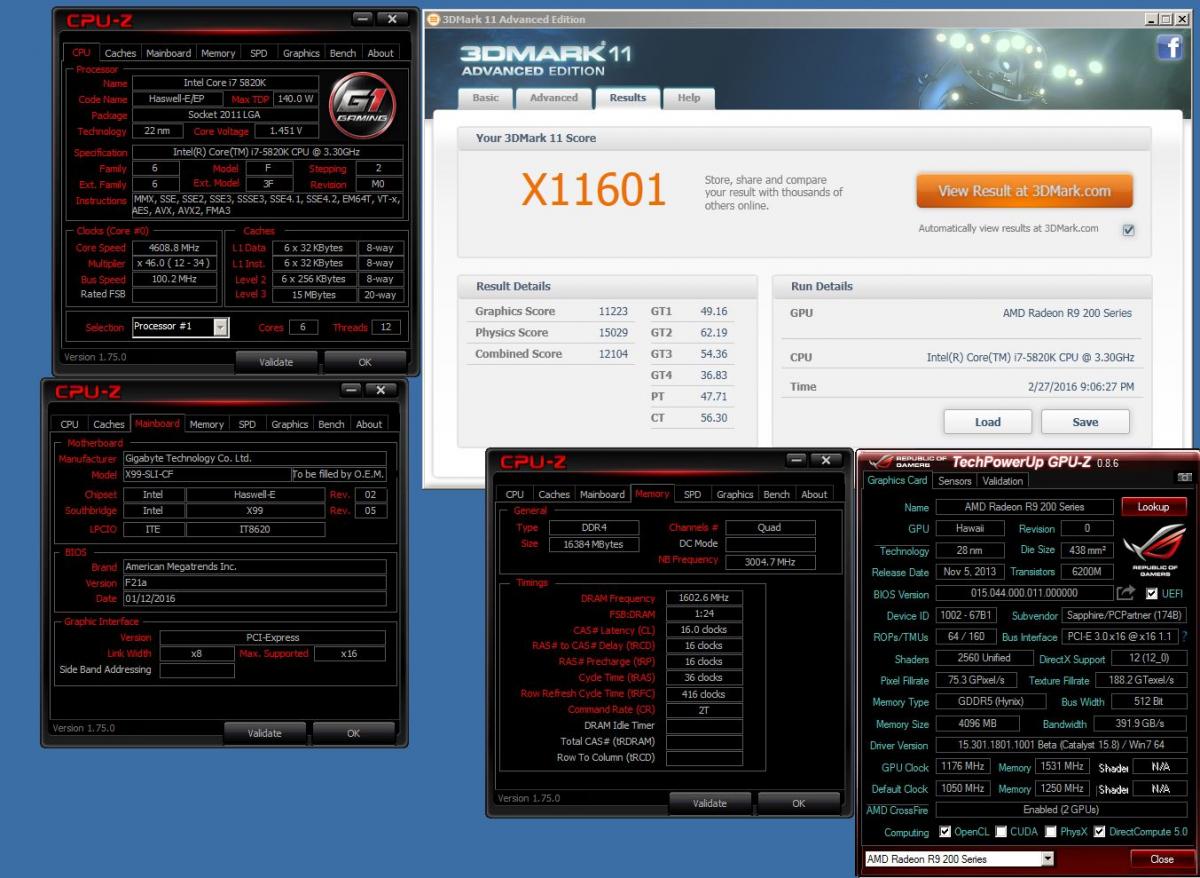Click the Combined Score value 12104

tap(612, 354)
